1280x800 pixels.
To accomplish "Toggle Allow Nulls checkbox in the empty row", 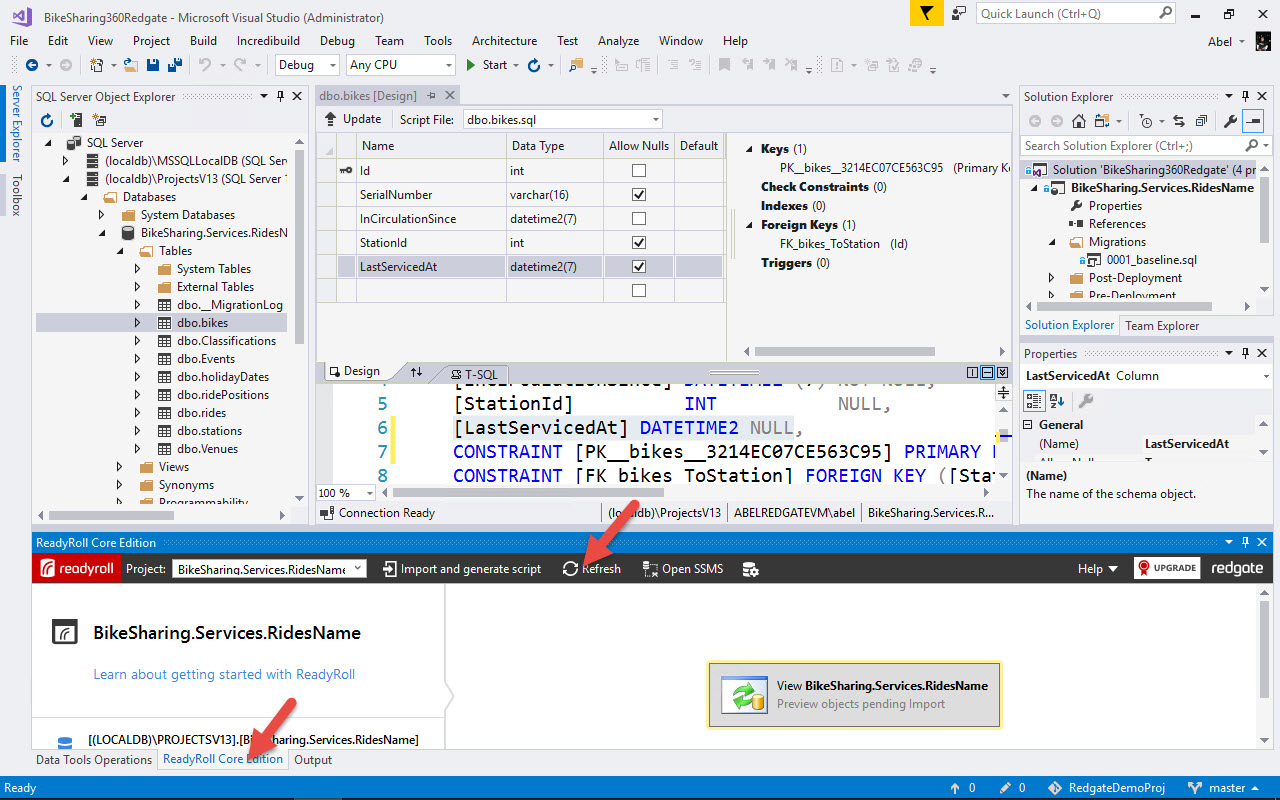I will [x=639, y=291].
